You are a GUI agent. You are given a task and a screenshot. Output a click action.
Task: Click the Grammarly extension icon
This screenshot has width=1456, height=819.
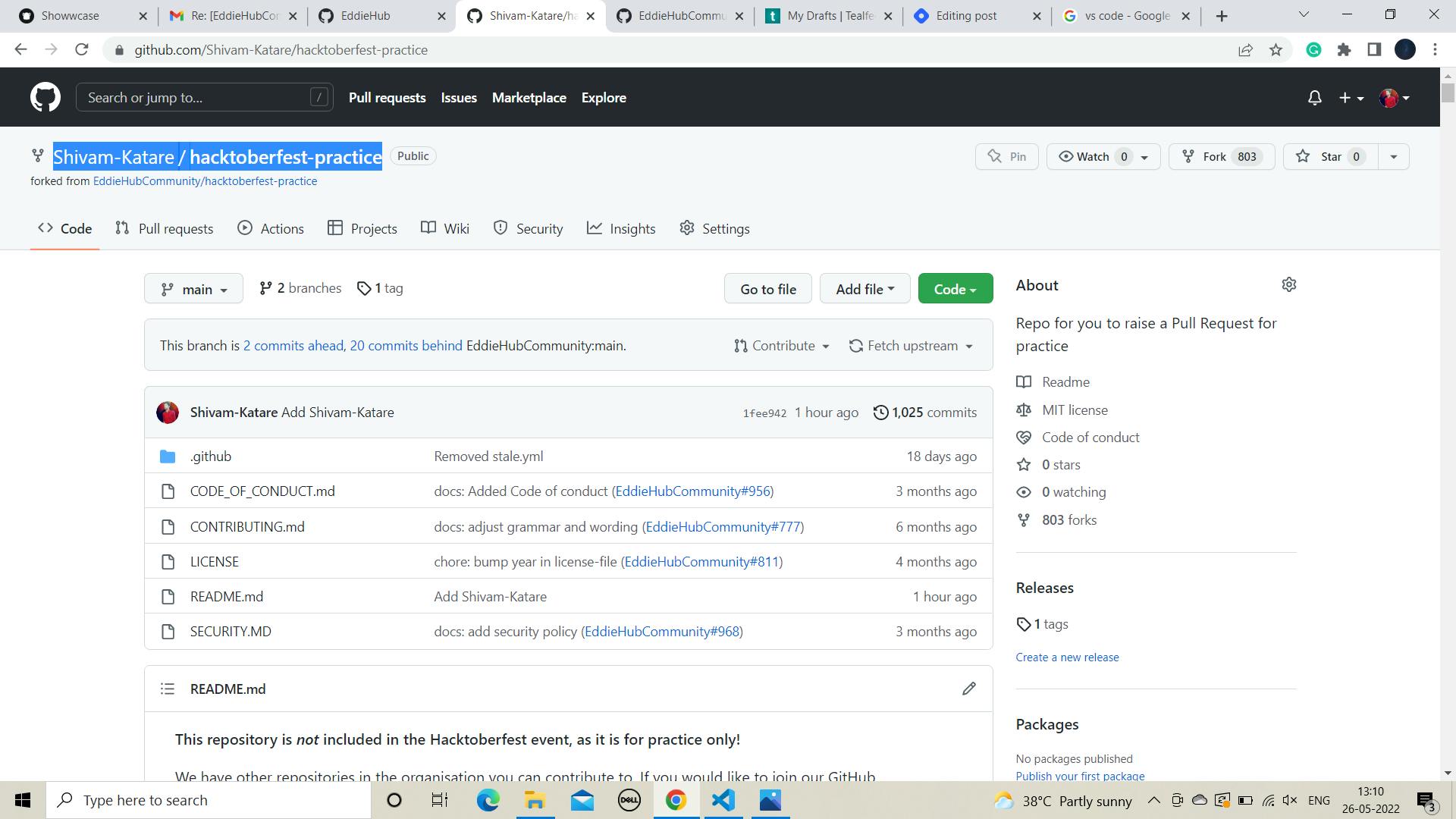1314,50
